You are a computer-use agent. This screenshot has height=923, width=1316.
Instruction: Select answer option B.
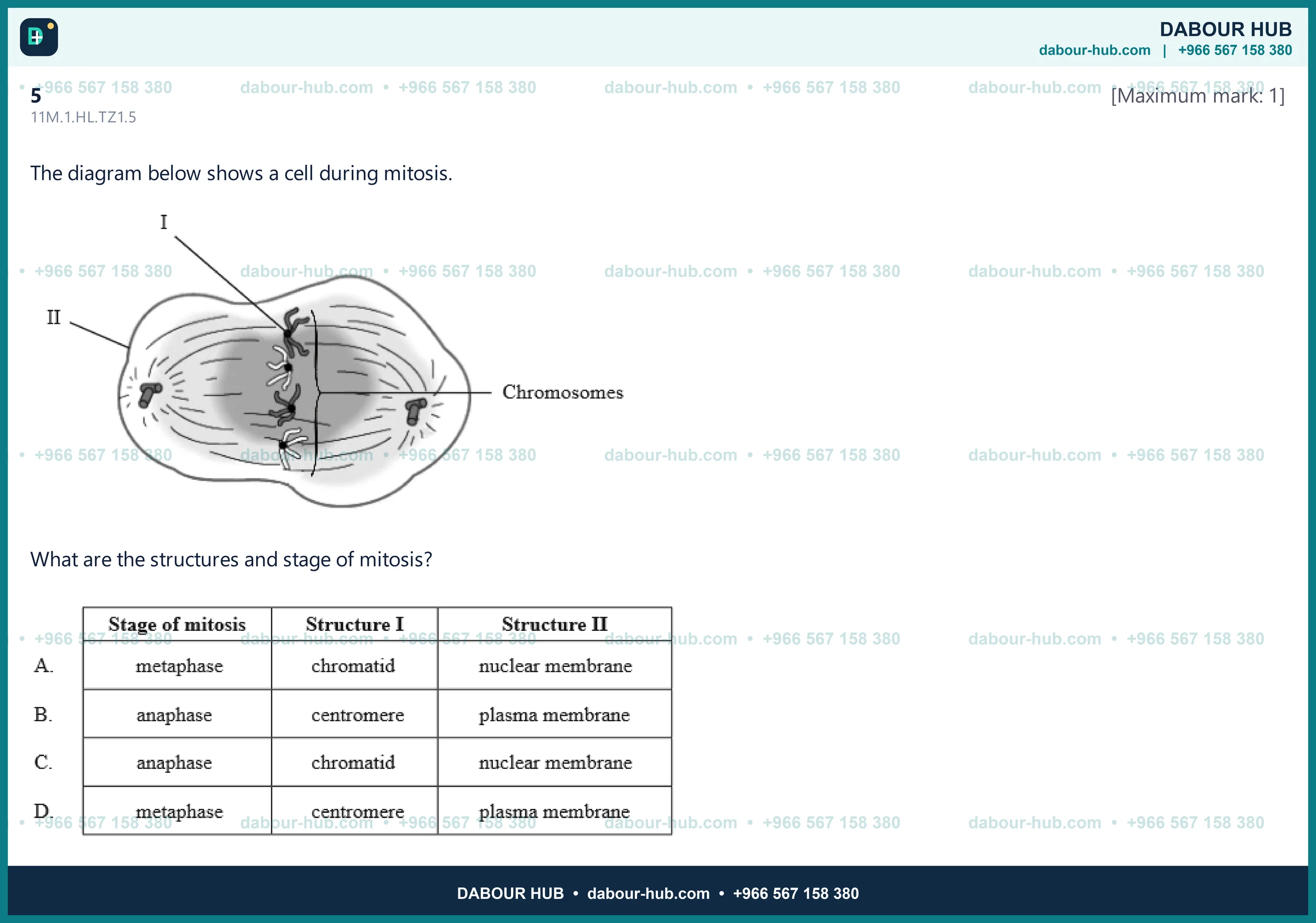pyautogui.click(x=43, y=715)
